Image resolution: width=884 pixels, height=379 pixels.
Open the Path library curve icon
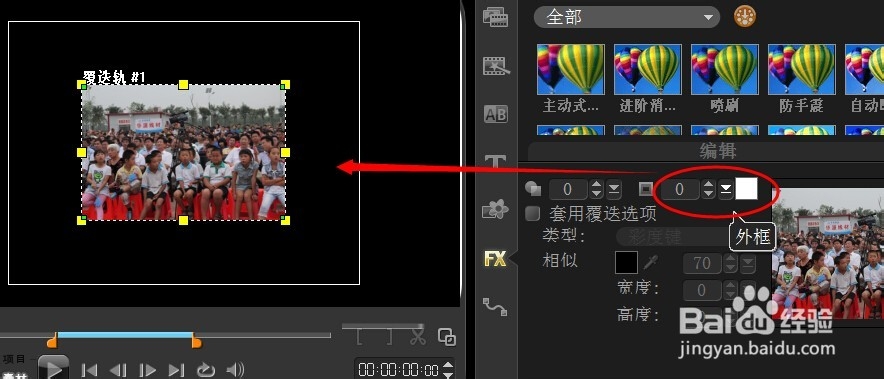click(x=495, y=307)
